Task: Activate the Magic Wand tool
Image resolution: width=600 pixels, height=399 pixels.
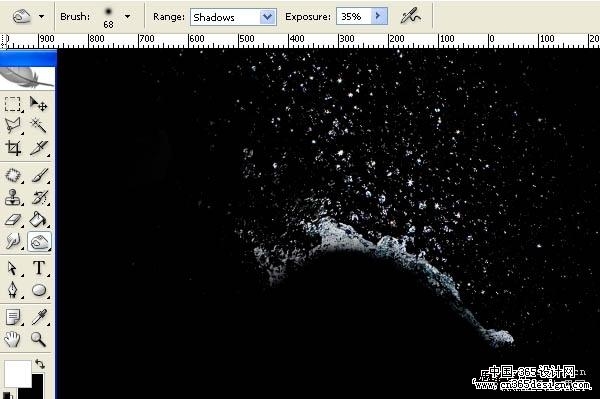Action: pos(39,125)
